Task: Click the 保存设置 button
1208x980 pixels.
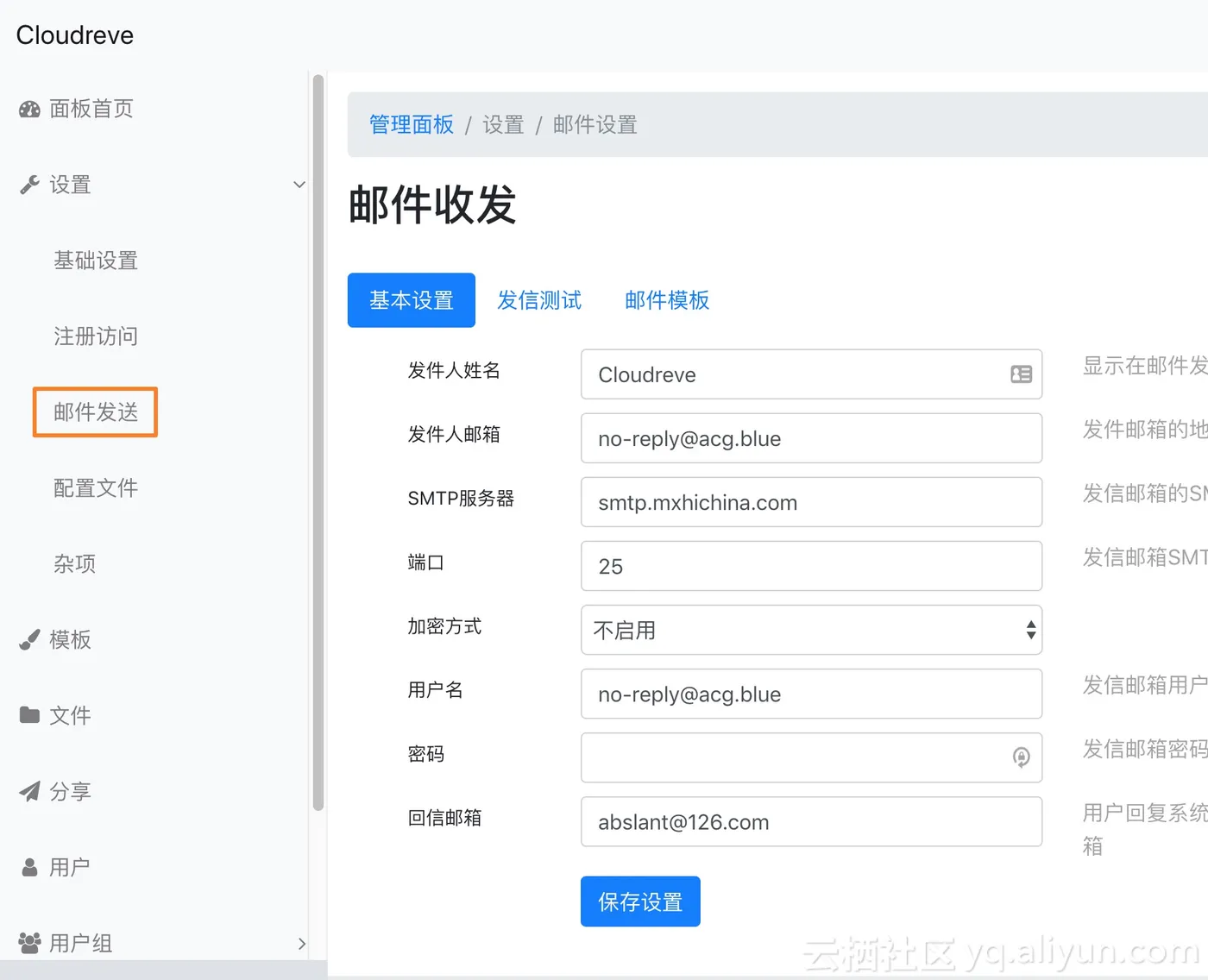Action: pos(640,901)
